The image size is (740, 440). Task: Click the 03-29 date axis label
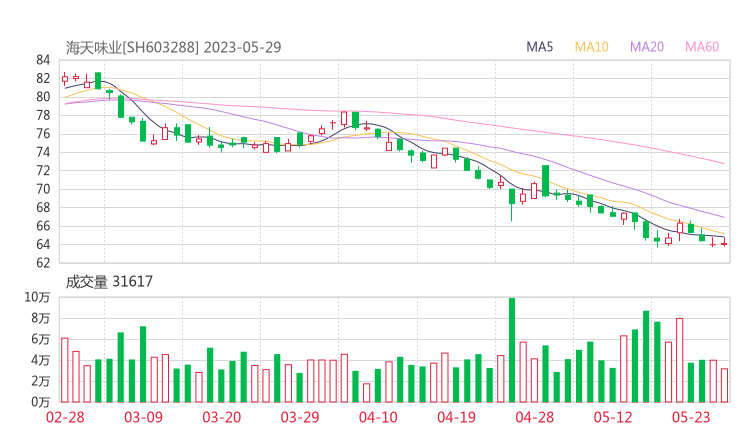pos(300,417)
